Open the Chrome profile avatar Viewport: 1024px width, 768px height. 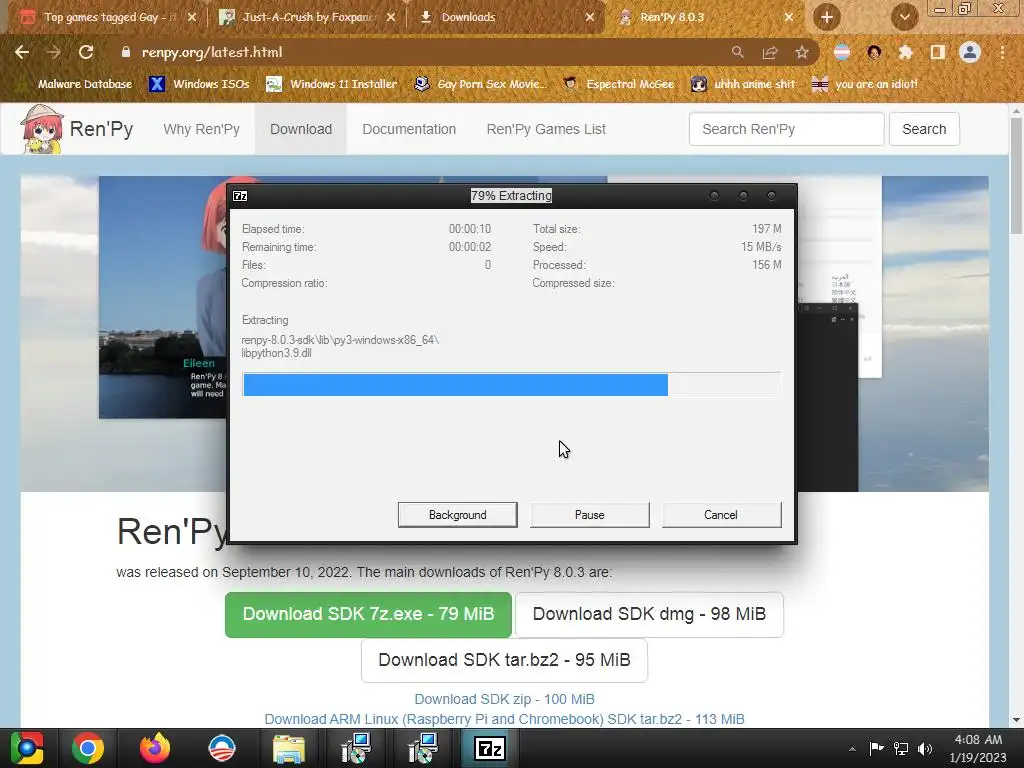tap(970, 52)
